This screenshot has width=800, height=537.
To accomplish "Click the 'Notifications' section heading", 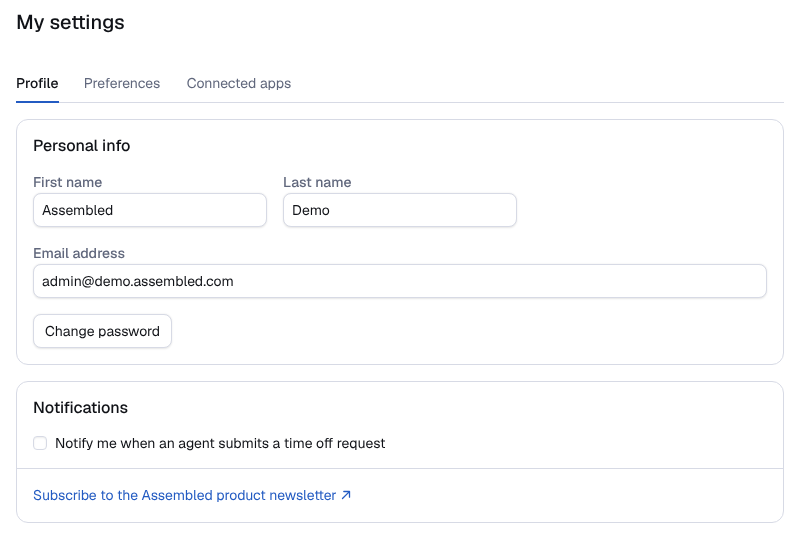I will tap(81, 407).
